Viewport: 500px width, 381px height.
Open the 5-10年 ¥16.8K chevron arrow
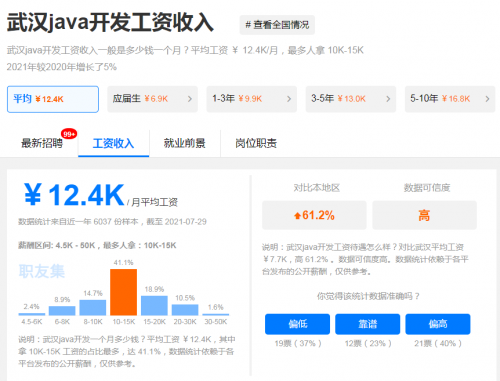click(x=487, y=99)
